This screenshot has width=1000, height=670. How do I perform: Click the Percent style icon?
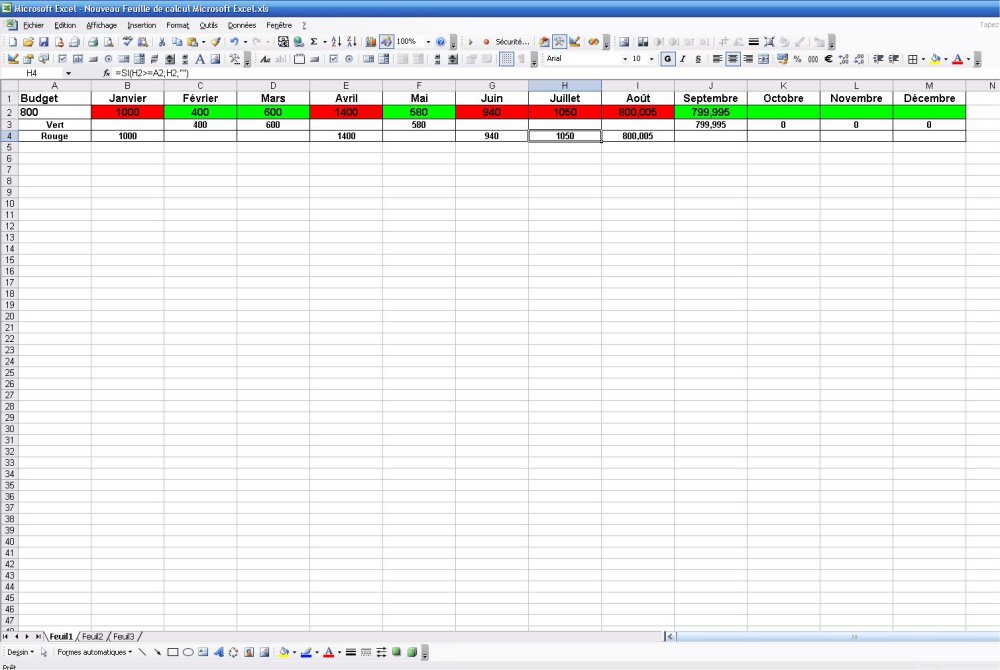pyautogui.click(x=797, y=59)
